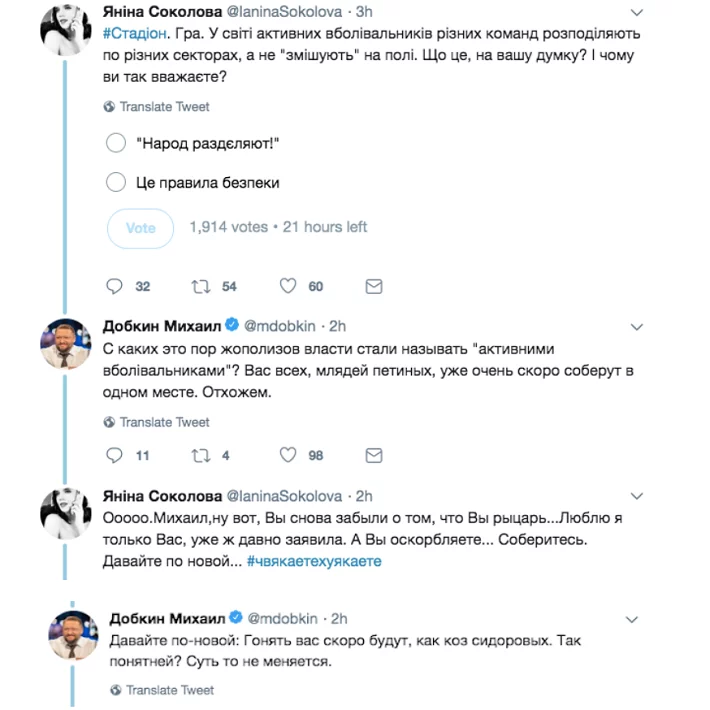Screen dimensions: 710x710
Task: Open the chevron on Sokolova's reply tweet
Action: point(640,496)
